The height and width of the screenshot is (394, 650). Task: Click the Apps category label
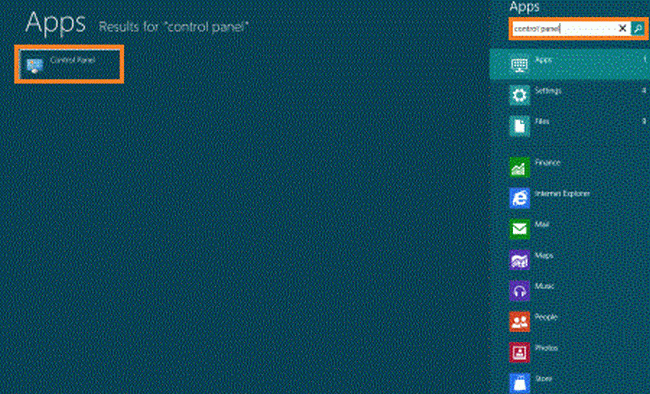click(x=543, y=60)
